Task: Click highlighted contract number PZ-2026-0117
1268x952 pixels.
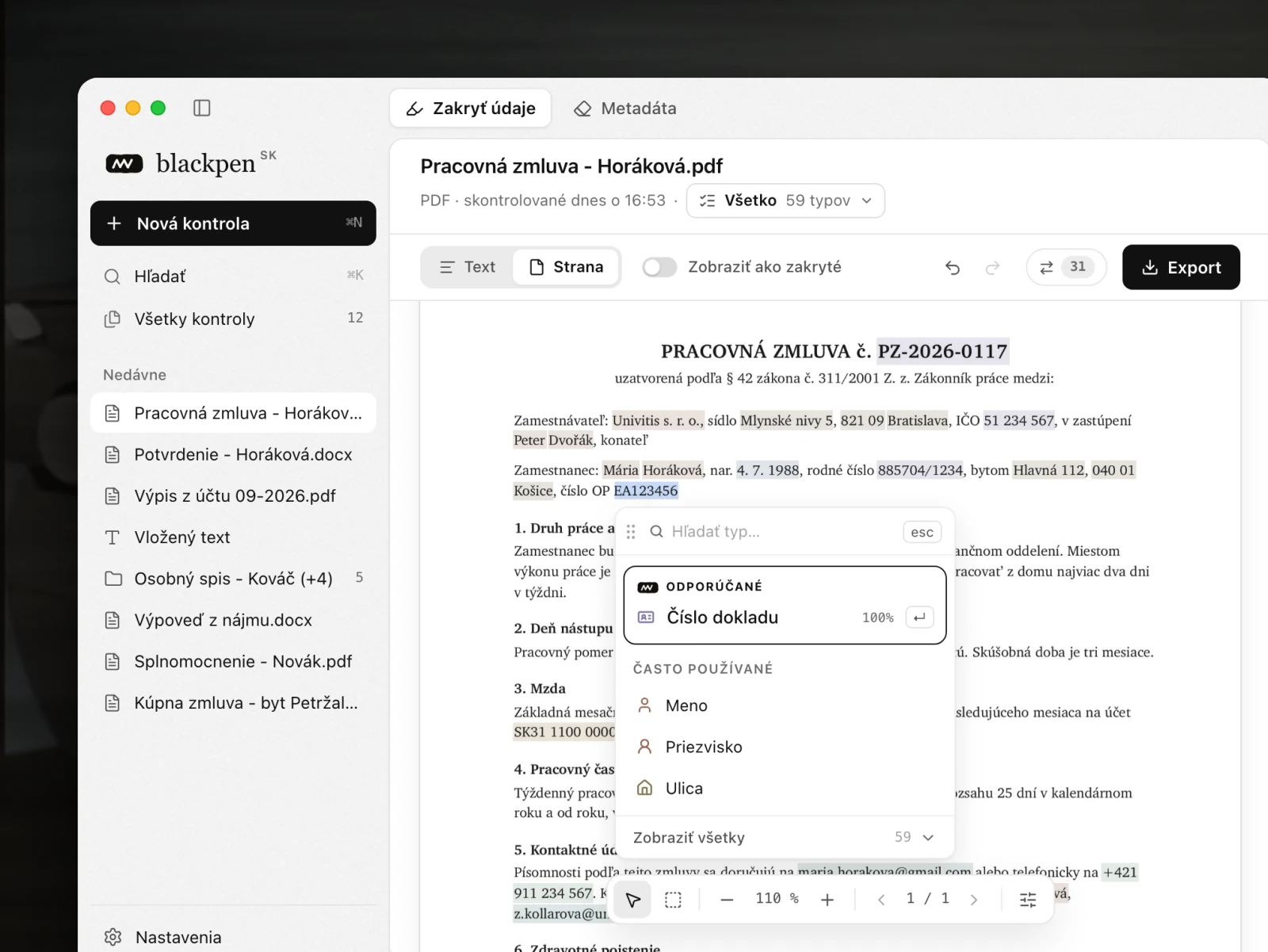Action: tap(942, 351)
